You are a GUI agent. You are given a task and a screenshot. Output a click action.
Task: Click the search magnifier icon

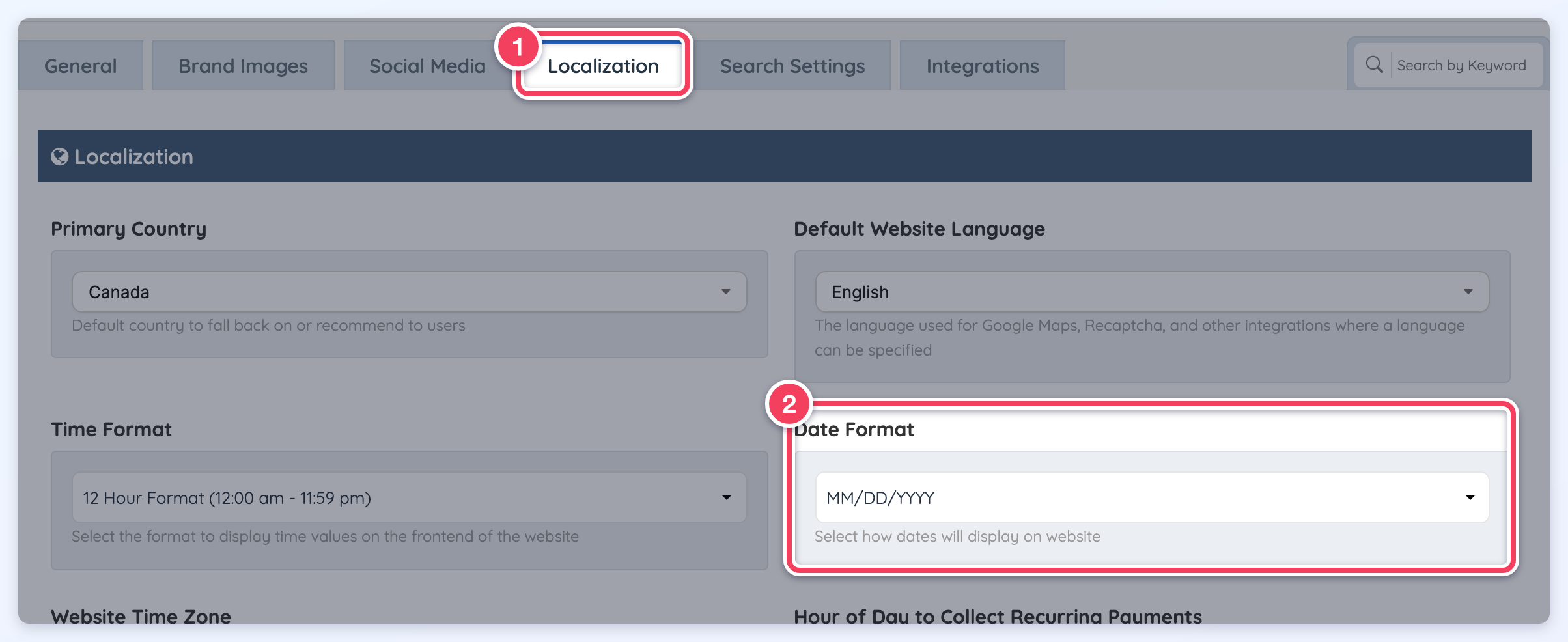coord(1374,64)
